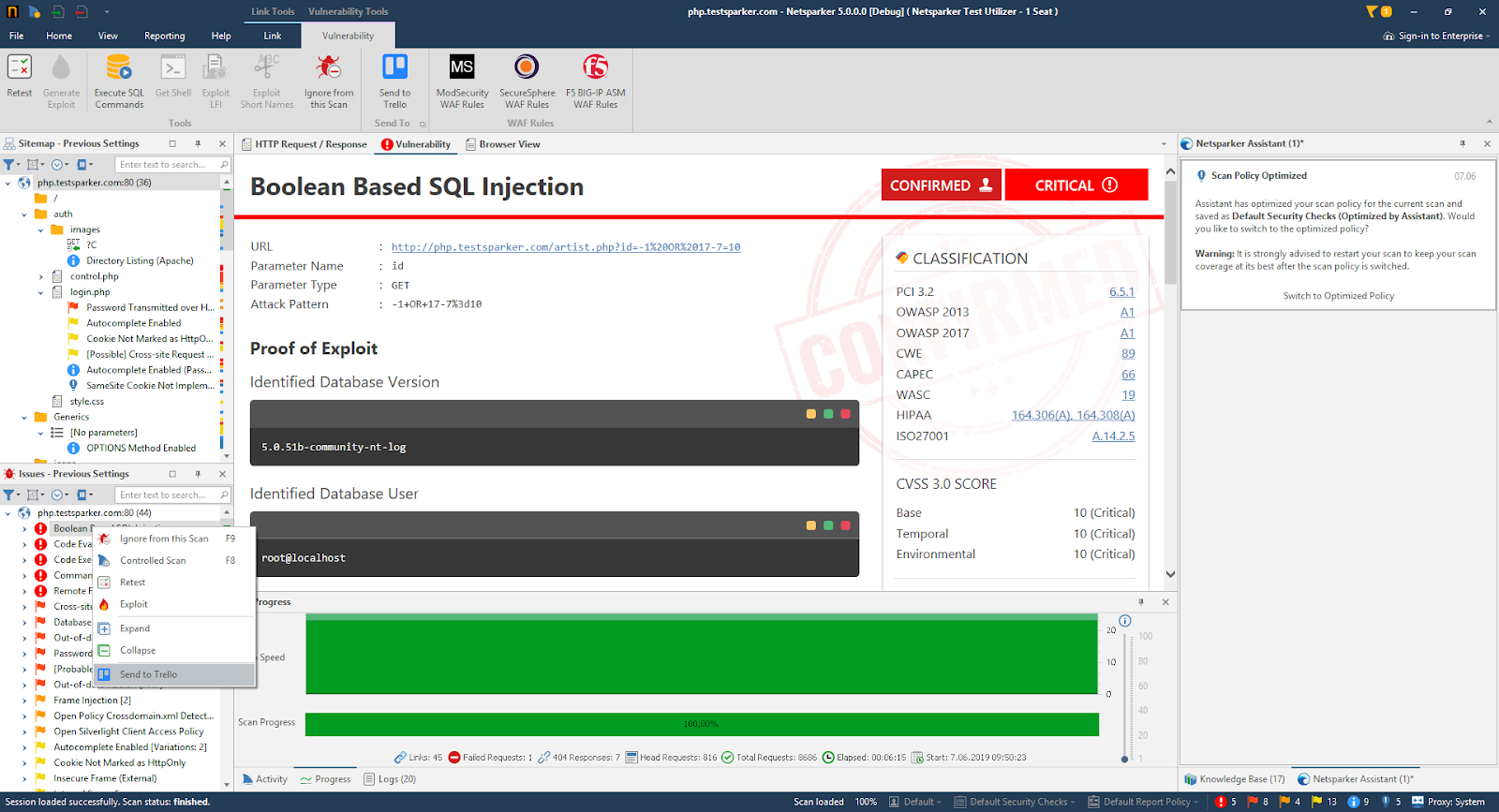Pin the Netsparker Assistant panel
This screenshot has height=812, width=1499.
pos(1462,144)
